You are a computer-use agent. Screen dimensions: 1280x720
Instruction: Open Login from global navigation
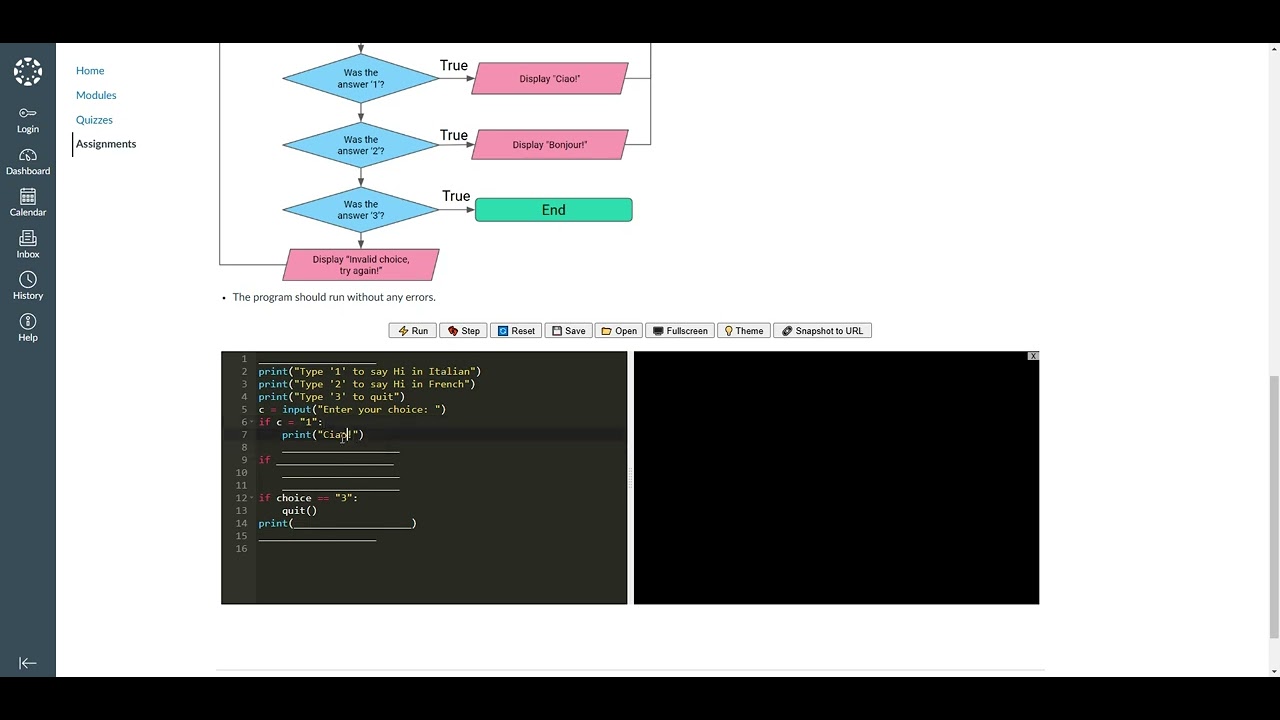point(28,120)
